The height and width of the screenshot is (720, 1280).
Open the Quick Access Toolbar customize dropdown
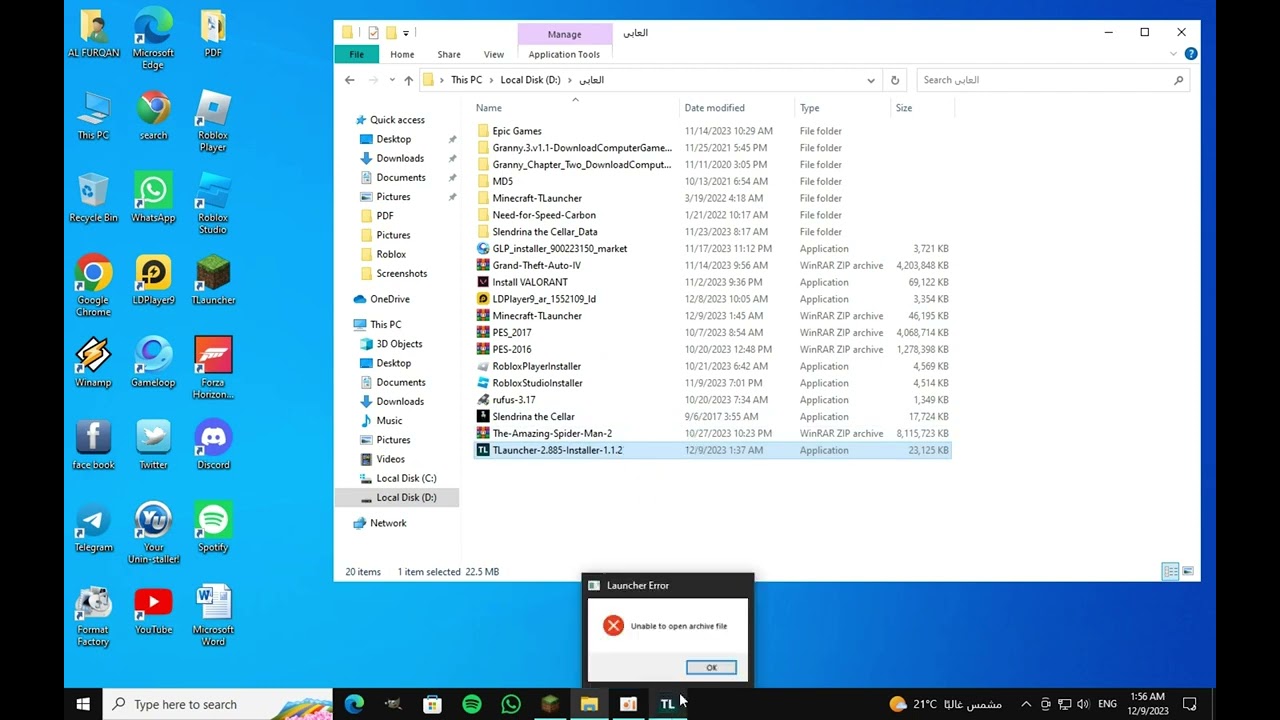(406, 33)
